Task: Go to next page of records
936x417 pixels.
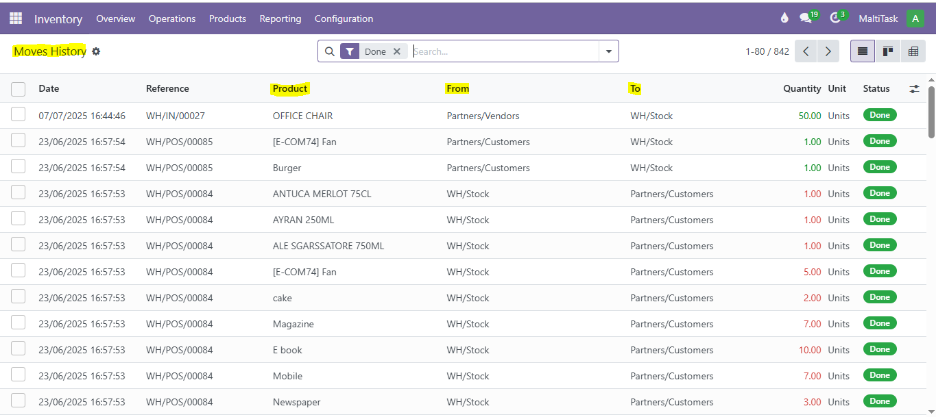Action: click(829, 51)
